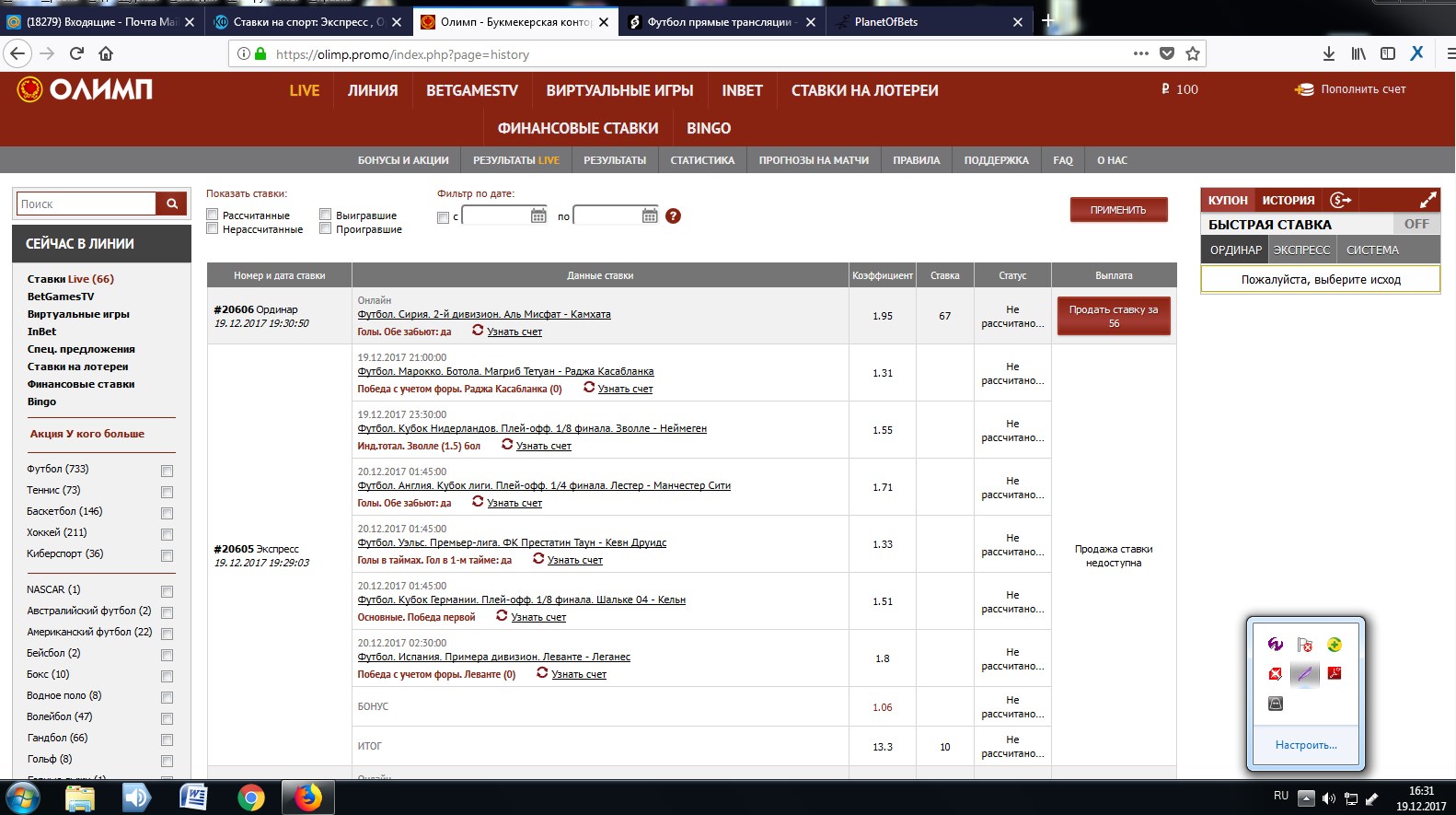Open ВИРТУАЛЬНЫЕ ИГРЫ in top menu

[619, 90]
